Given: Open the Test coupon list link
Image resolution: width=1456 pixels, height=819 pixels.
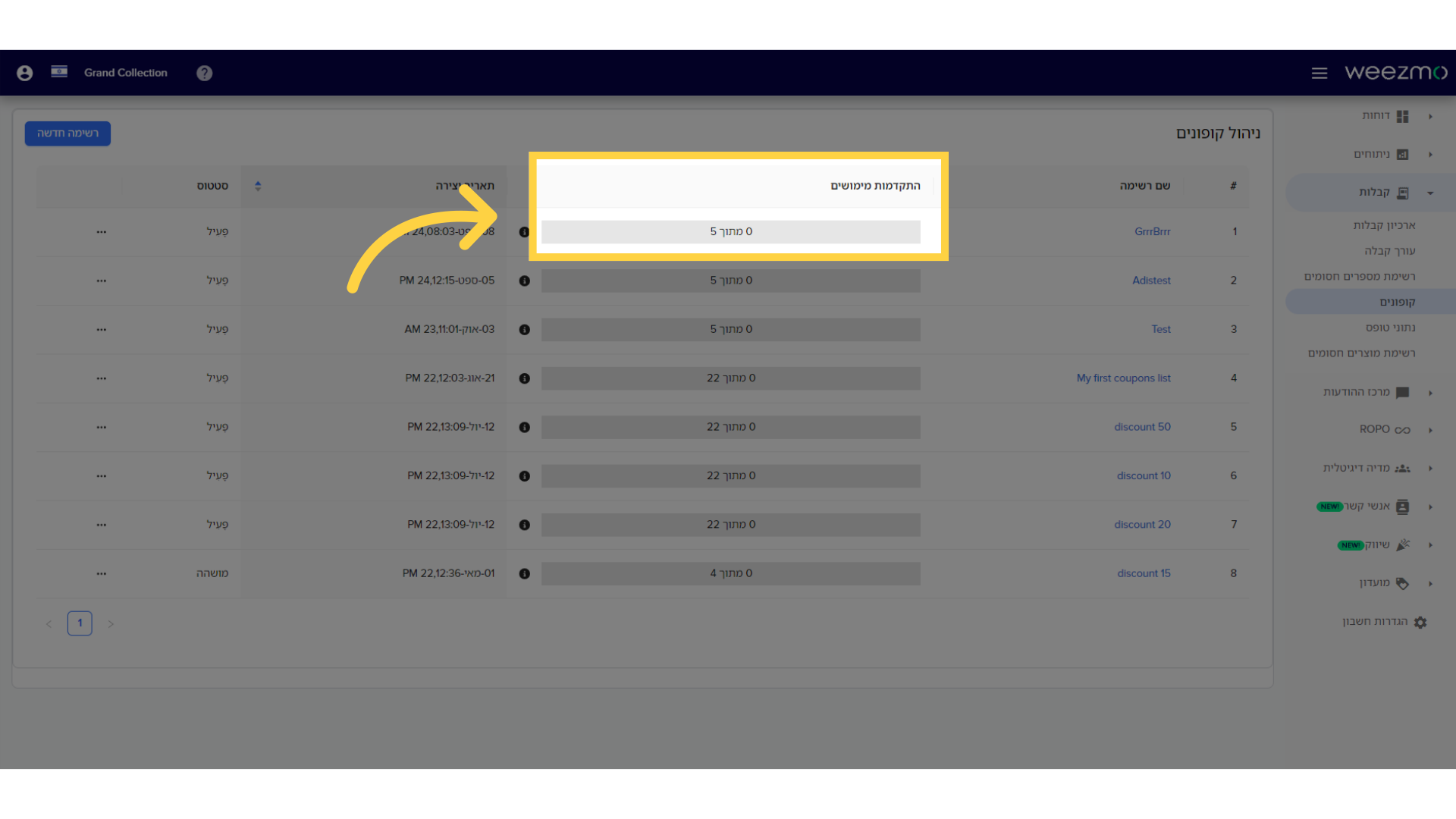Looking at the screenshot, I should coord(1161,329).
